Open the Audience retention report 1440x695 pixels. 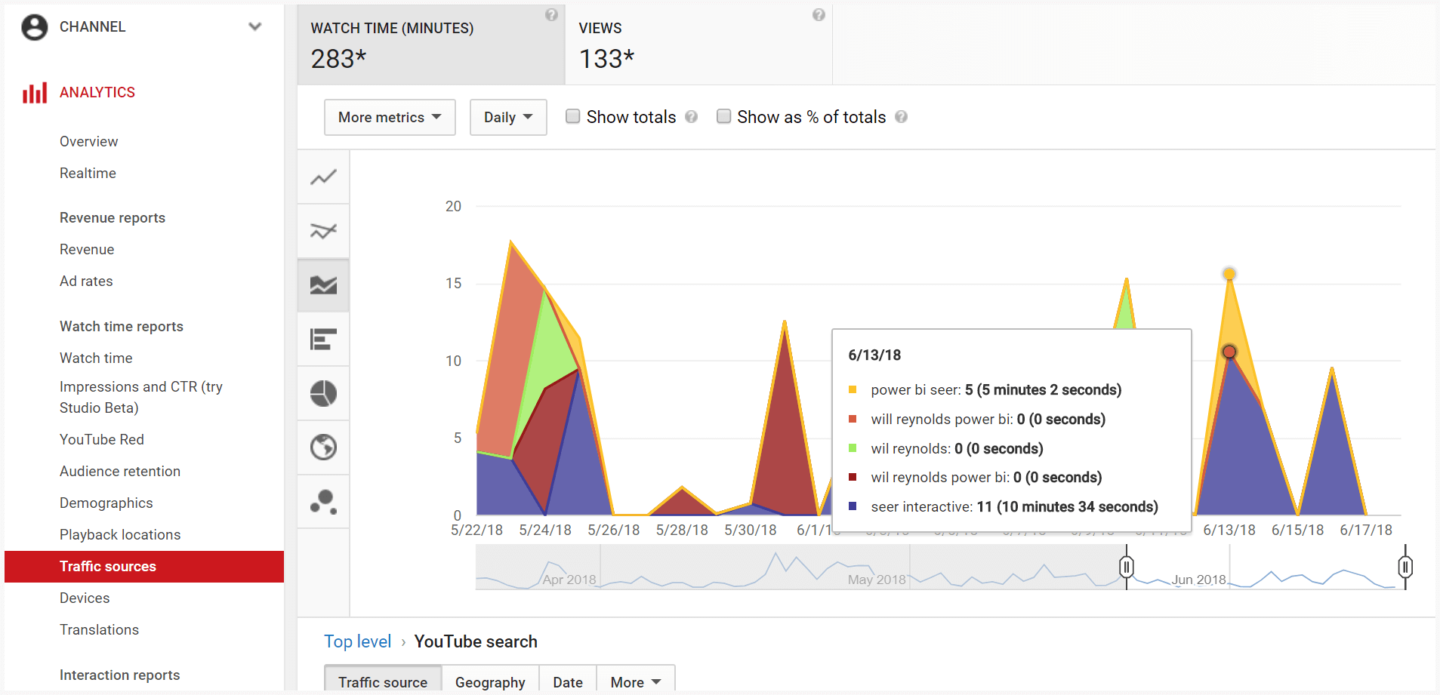click(120, 470)
